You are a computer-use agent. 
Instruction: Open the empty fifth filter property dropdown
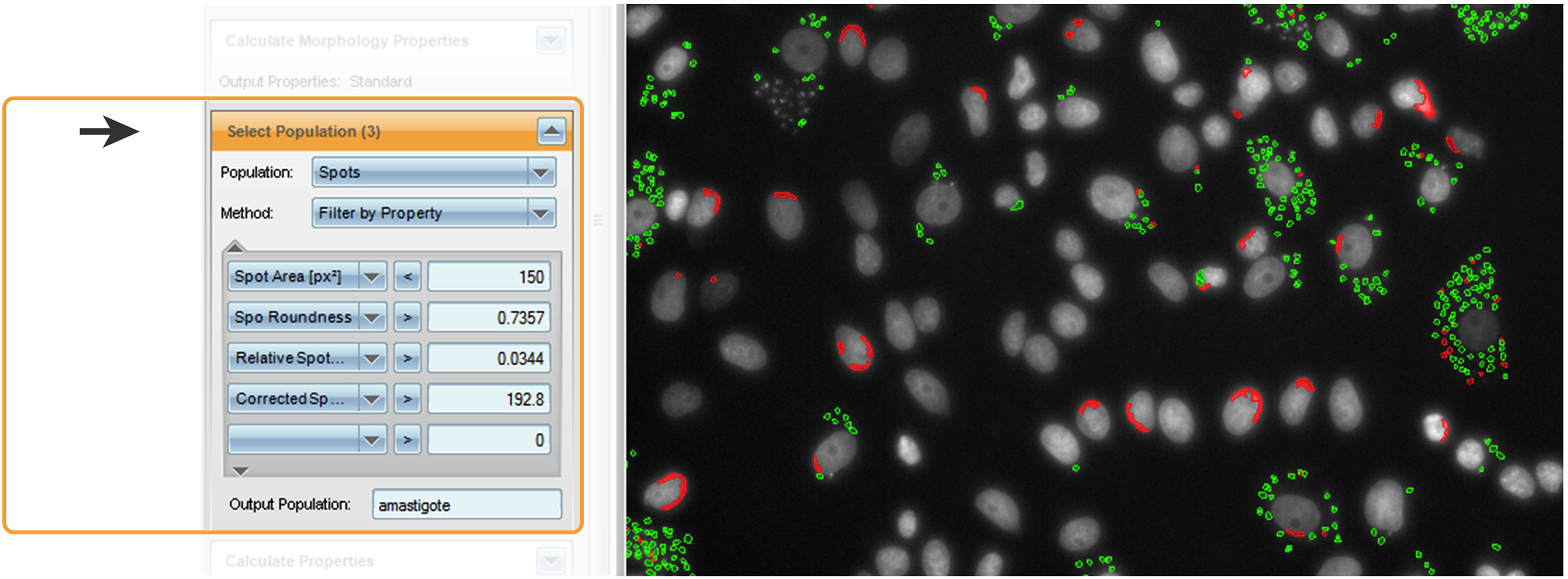coord(372,439)
